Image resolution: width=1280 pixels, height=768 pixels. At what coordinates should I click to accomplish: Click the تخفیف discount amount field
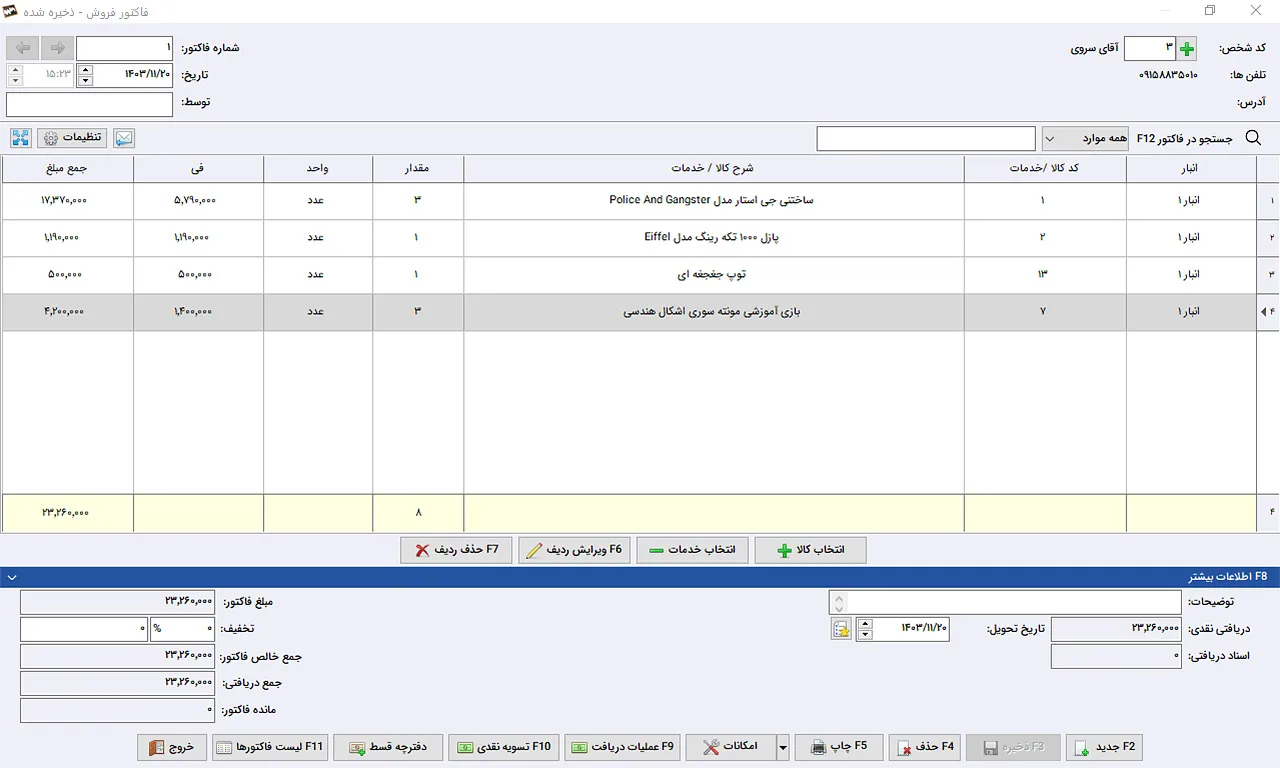click(84, 629)
